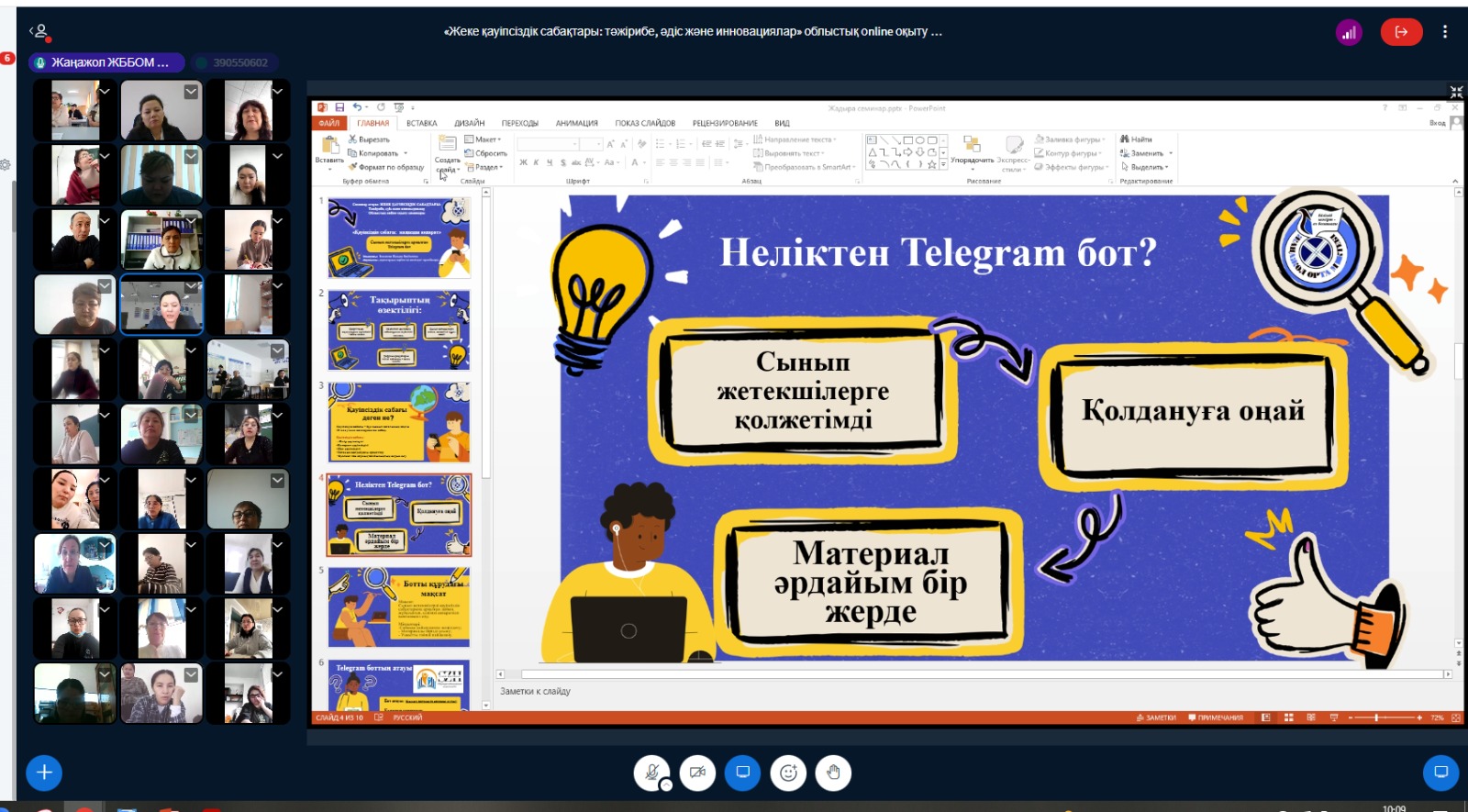Click the 390550602 meeting ID button

[x=239, y=62]
